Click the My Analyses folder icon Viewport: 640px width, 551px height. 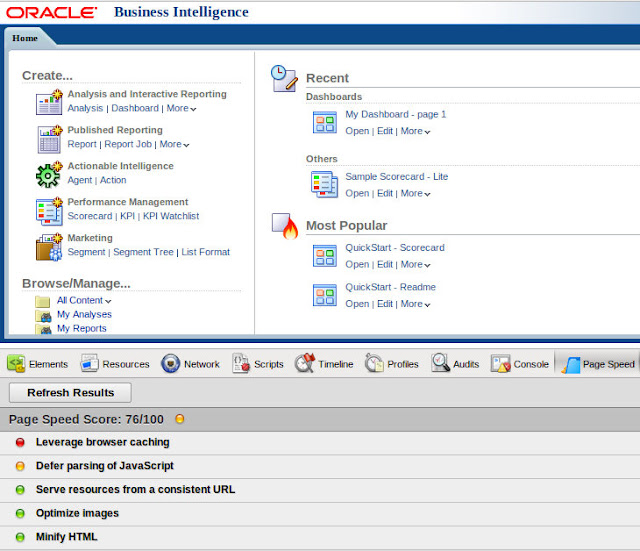[43, 316]
